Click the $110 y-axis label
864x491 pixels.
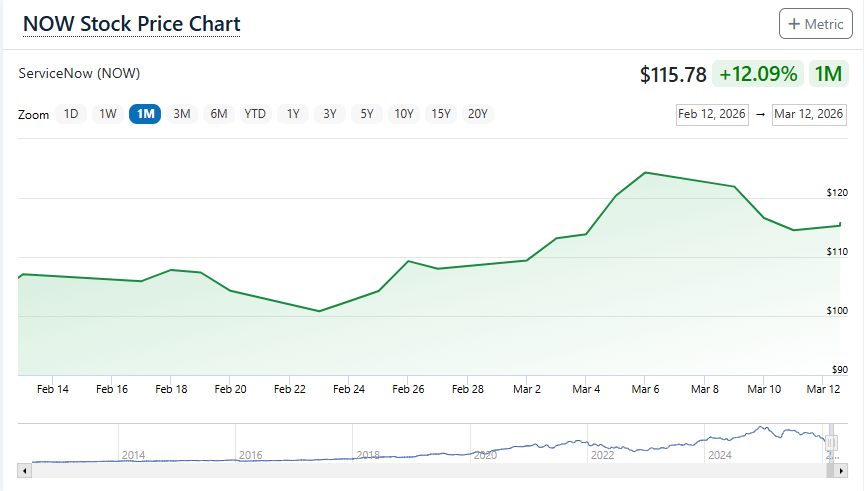pos(837,251)
